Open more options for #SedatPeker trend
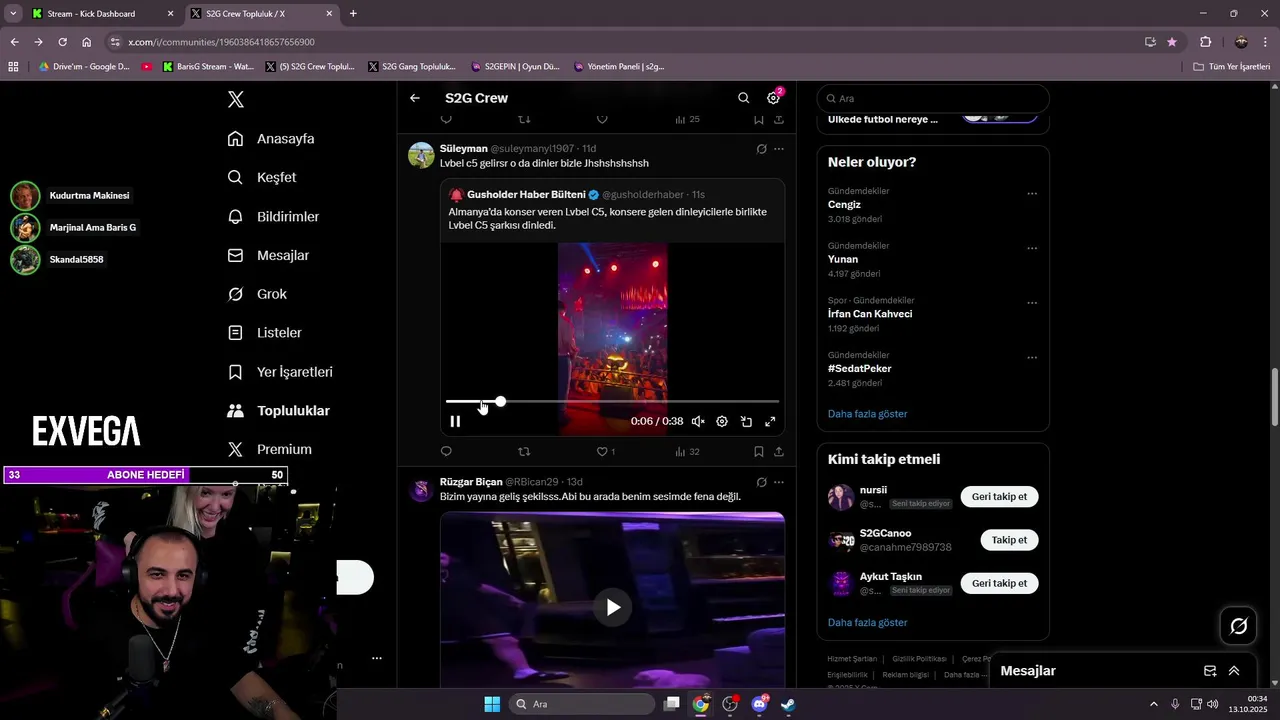The height and width of the screenshot is (720, 1280). tap(1032, 358)
